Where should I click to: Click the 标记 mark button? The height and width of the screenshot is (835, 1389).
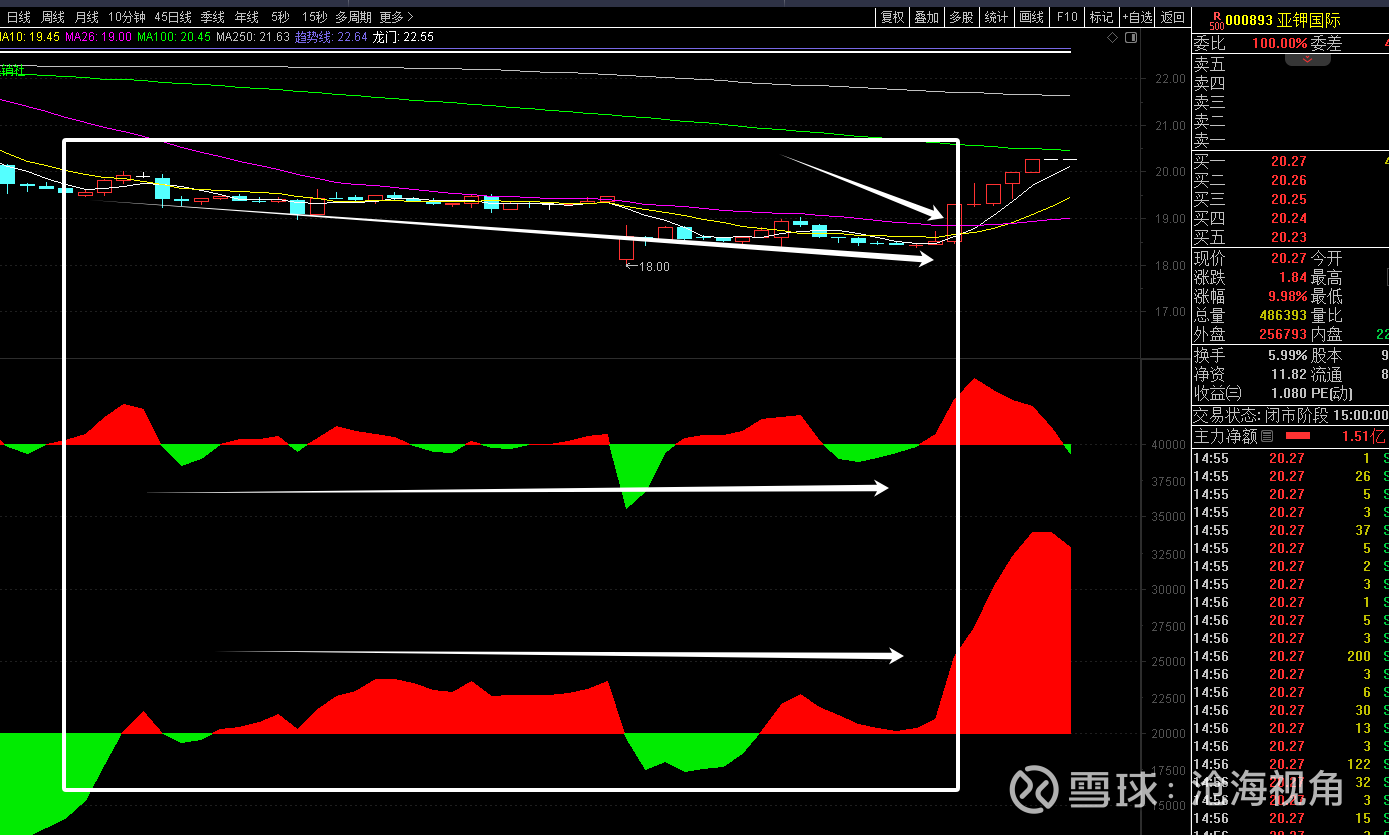(x=1101, y=17)
